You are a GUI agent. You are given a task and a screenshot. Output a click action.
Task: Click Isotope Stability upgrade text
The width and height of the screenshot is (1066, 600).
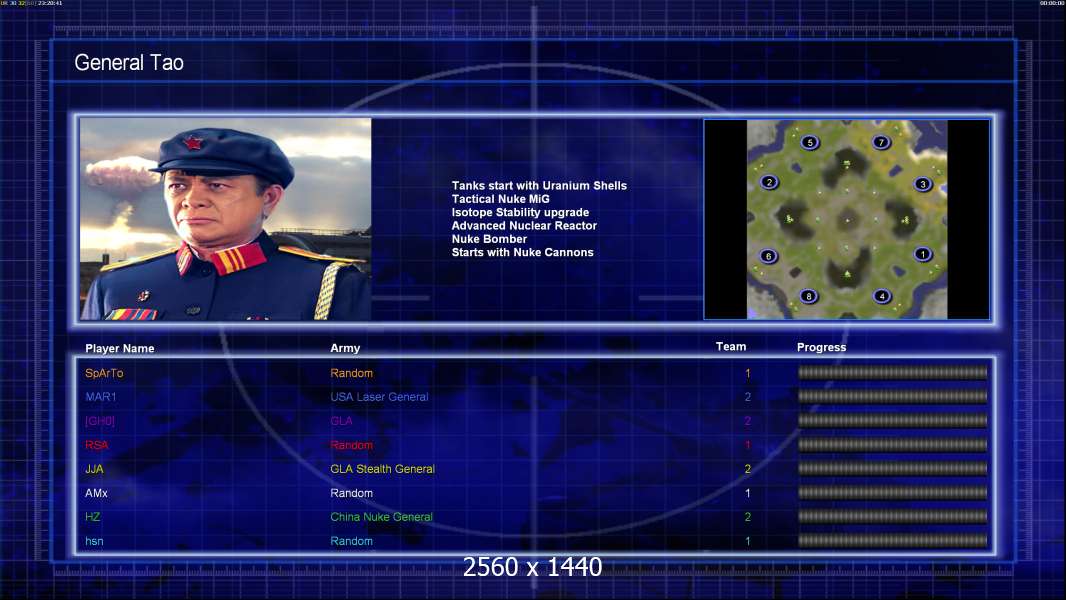(x=520, y=212)
